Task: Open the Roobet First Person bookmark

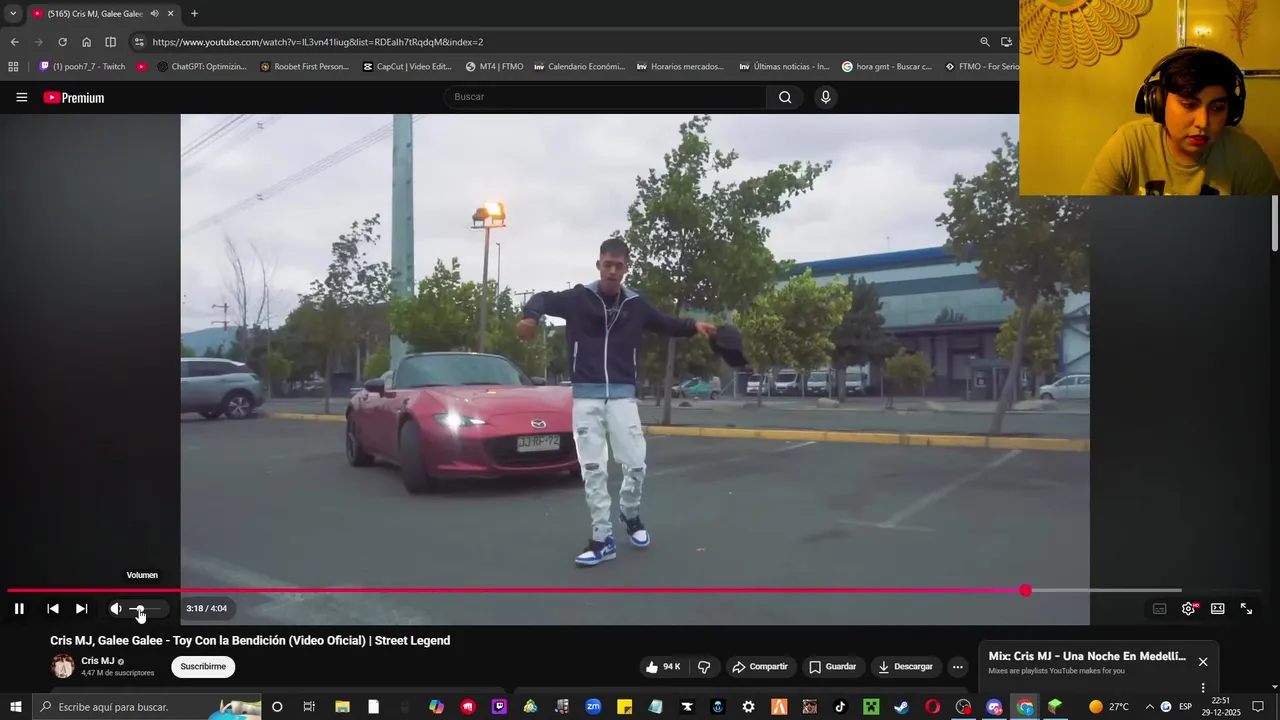Action: tap(304, 67)
